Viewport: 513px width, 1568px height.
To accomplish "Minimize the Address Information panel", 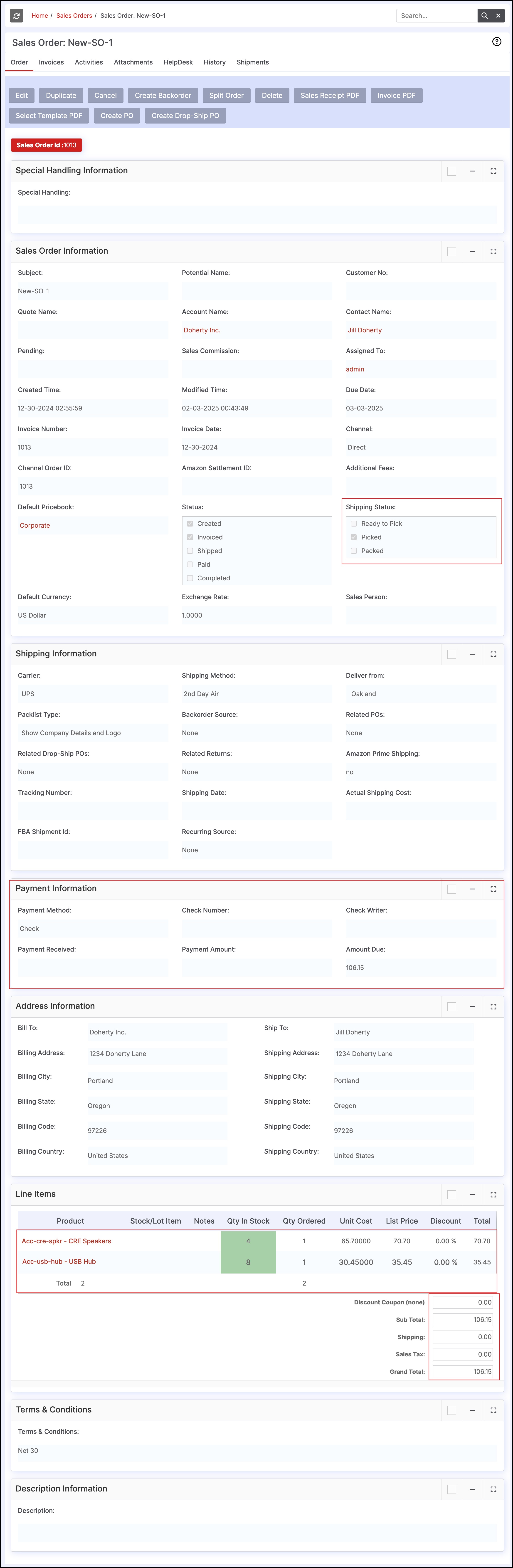I will 472,1007.
